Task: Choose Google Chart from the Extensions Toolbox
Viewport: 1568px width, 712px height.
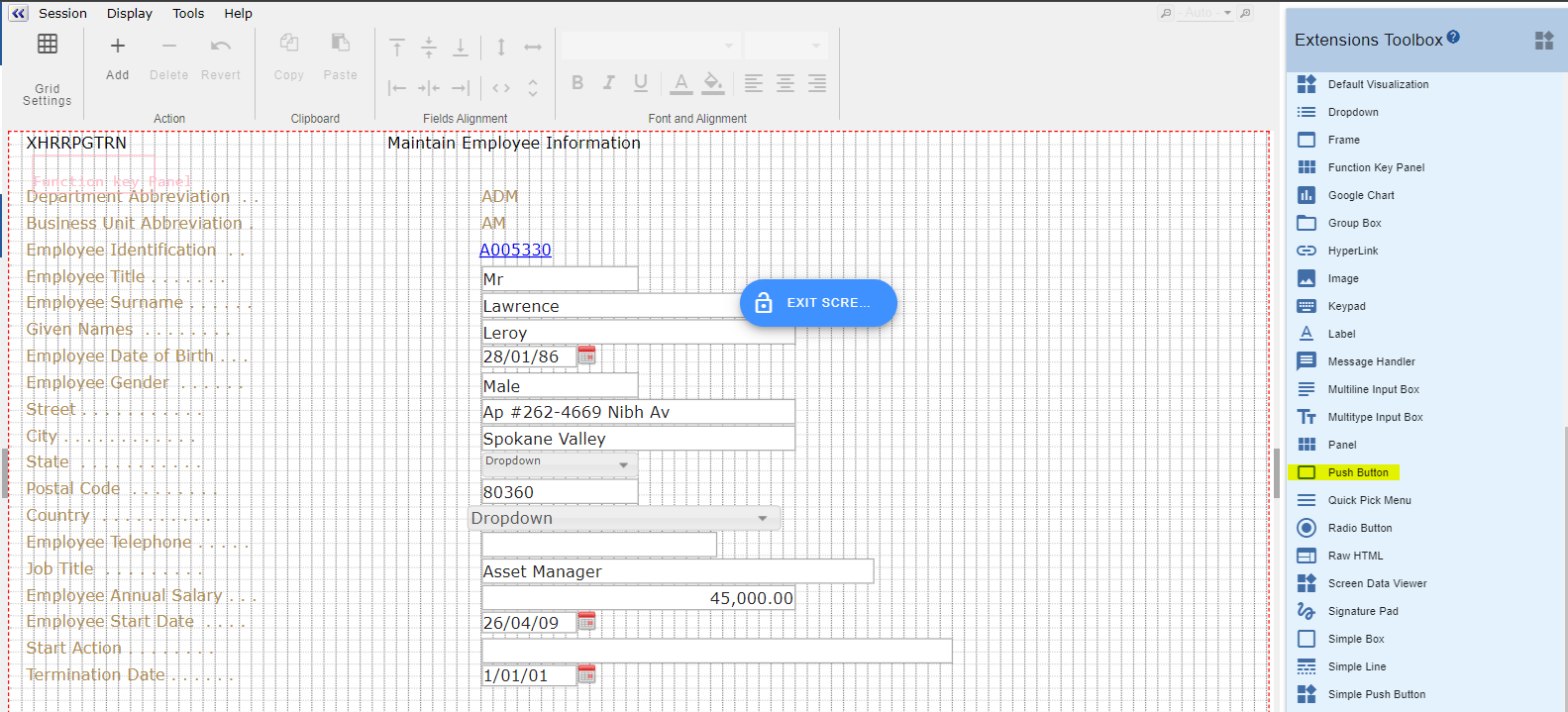Action: tap(1360, 195)
